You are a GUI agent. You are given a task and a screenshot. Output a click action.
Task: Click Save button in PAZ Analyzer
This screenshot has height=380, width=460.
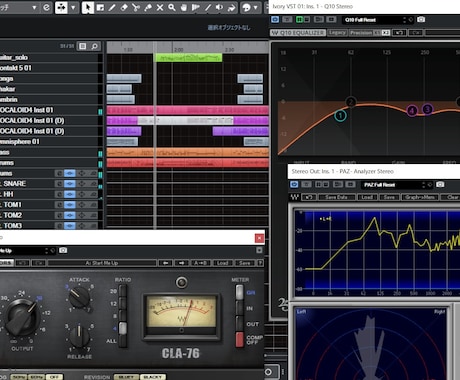tap(389, 197)
